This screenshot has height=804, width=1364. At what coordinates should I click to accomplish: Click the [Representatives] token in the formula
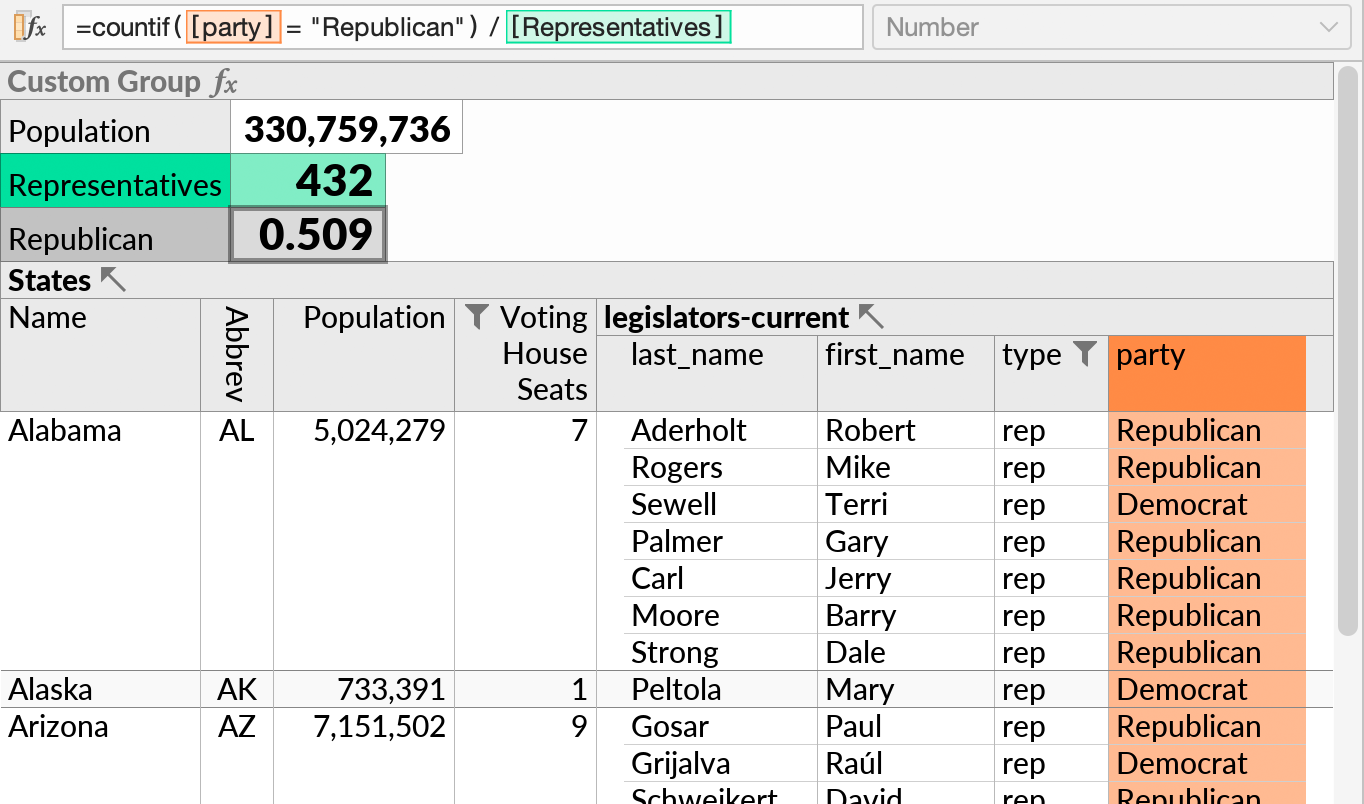tap(618, 27)
